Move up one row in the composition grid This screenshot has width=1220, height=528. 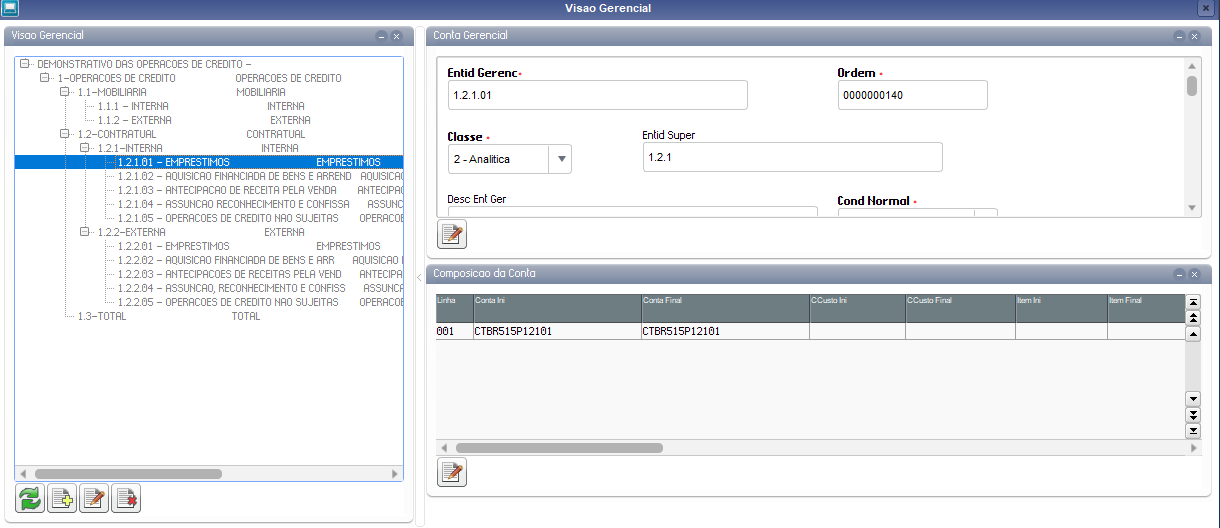[1192, 333]
